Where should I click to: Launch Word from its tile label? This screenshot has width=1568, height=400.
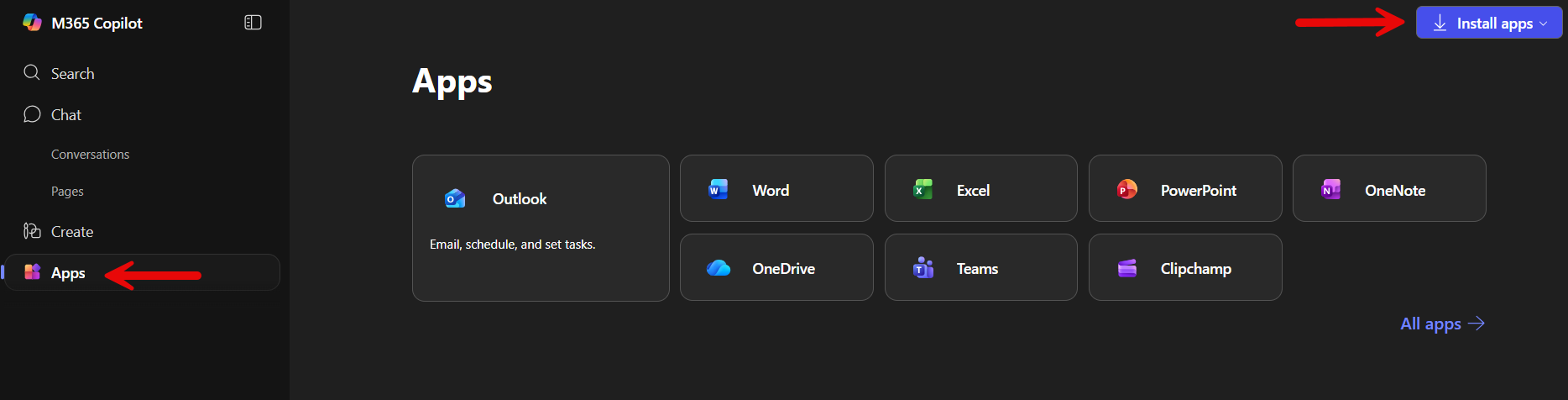click(771, 191)
